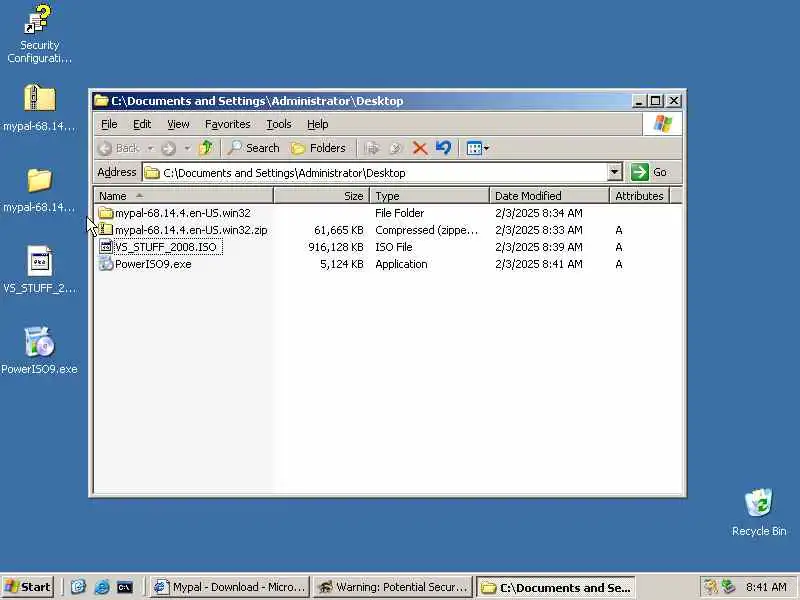The image size is (800, 600).
Task: Click the Forward navigation icon
Action: point(168,148)
